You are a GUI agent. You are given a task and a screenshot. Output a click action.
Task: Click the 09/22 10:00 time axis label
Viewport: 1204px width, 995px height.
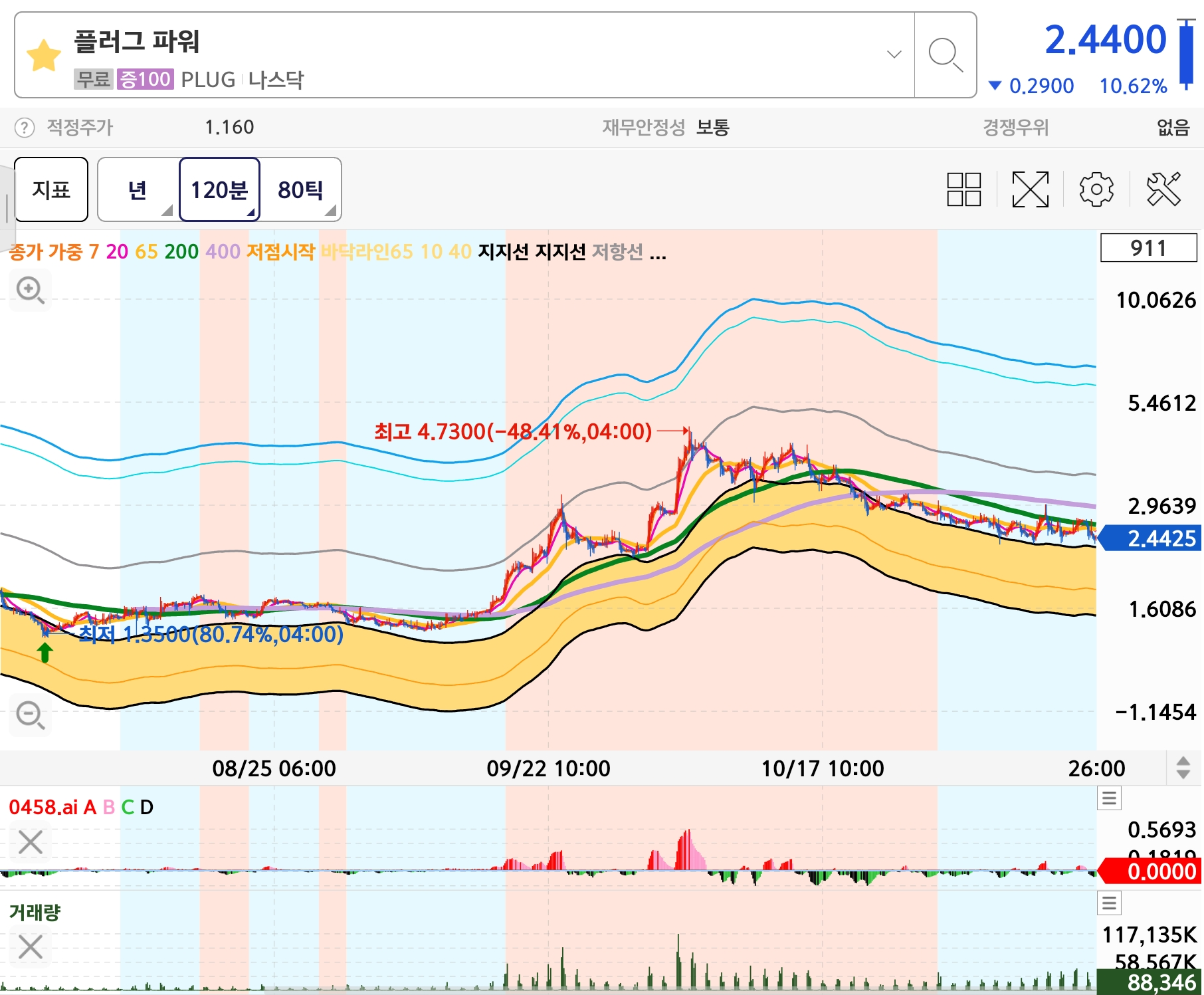pos(548,768)
